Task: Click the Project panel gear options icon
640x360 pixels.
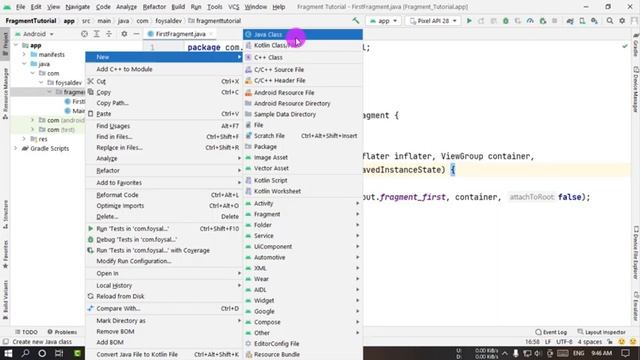Action: [x=124, y=34]
